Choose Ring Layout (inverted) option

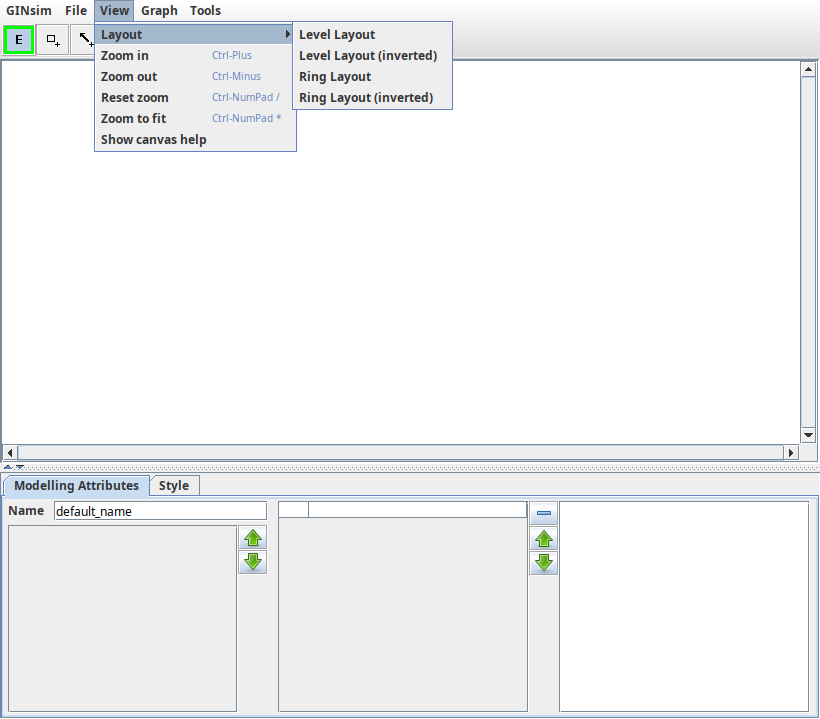(x=366, y=98)
